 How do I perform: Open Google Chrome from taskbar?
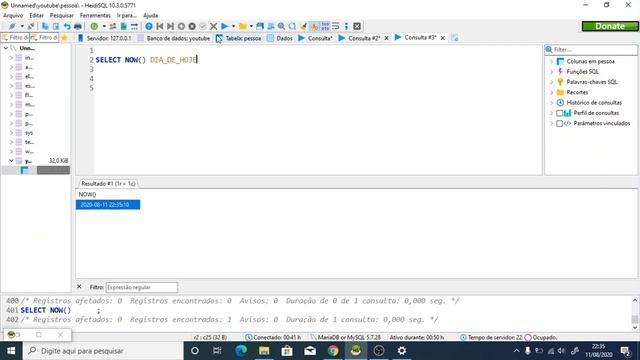pyautogui.click(x=333, y=351)
